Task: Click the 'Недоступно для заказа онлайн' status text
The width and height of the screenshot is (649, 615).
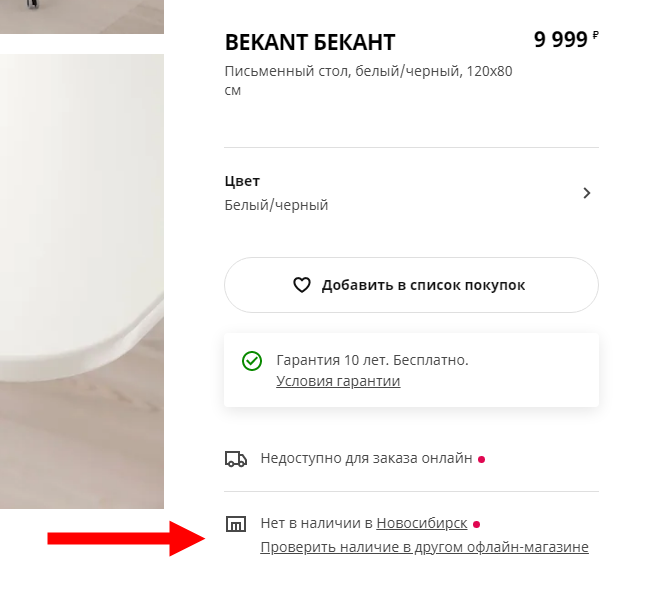Action: coord(366,459)
